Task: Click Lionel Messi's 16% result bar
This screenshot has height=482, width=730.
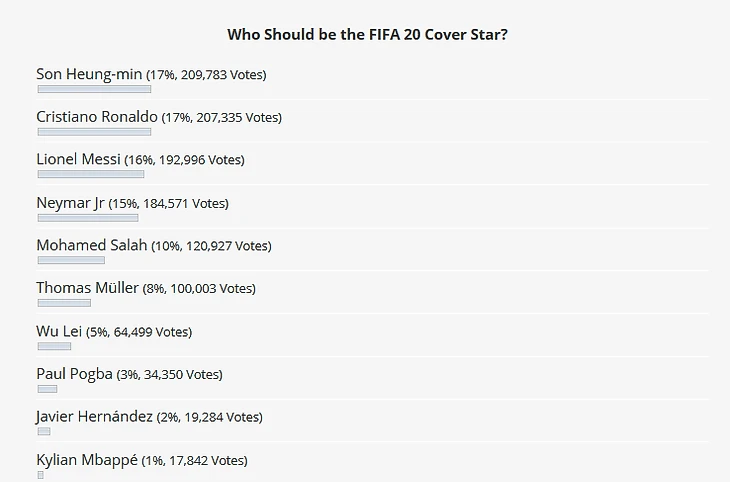Action: tap(90, 174)
